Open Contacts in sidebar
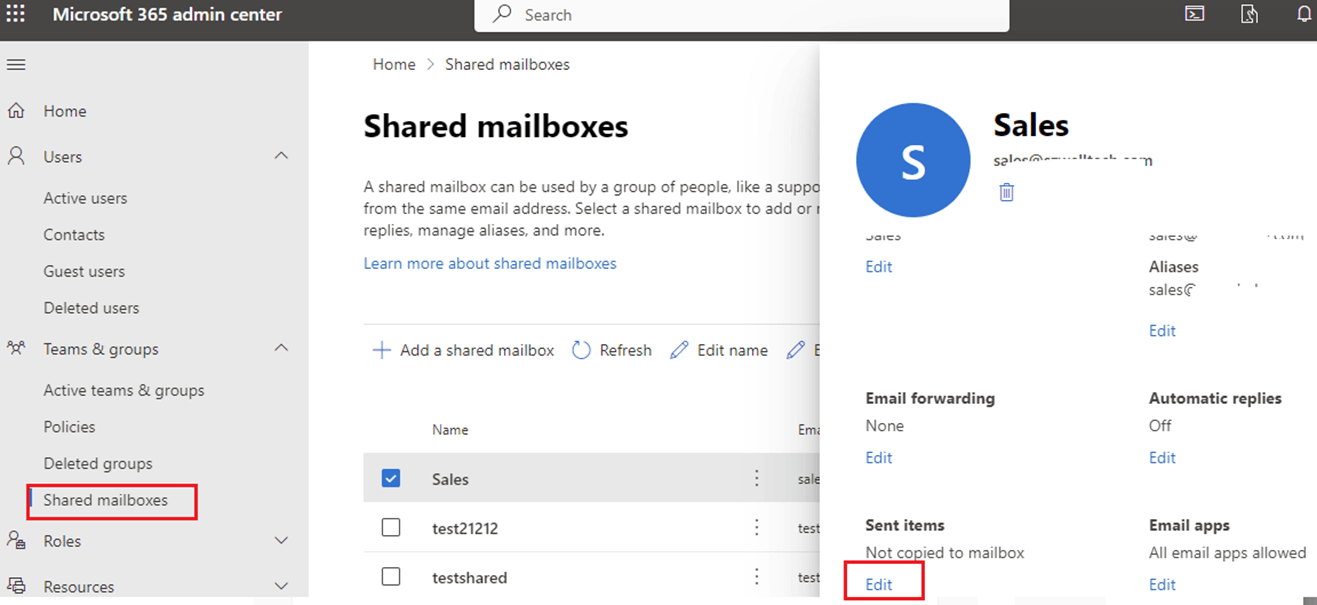 click(74, 234)
